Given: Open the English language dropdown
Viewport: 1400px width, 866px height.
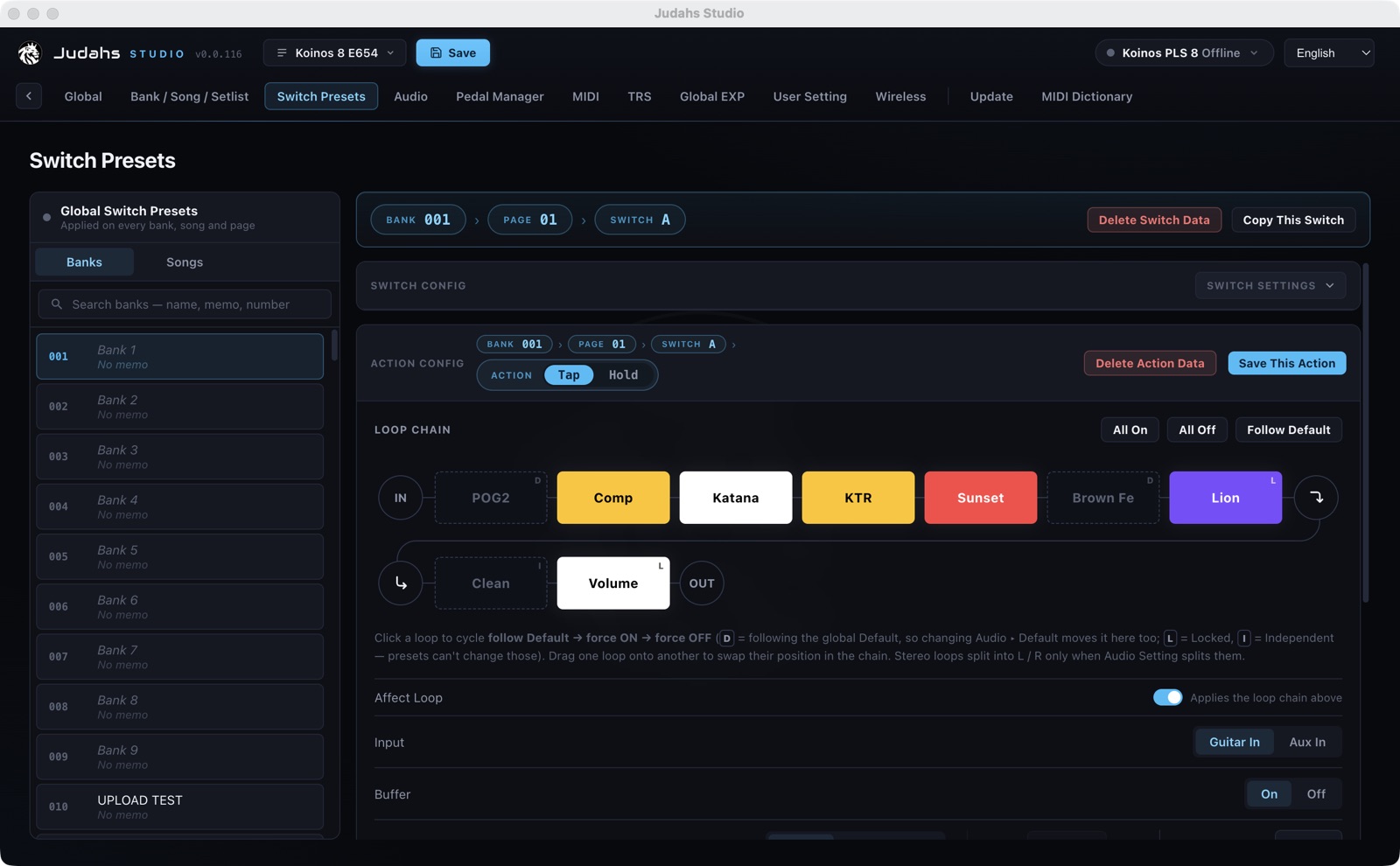Looking at the screenshot, I should (x=1328, y=53).
